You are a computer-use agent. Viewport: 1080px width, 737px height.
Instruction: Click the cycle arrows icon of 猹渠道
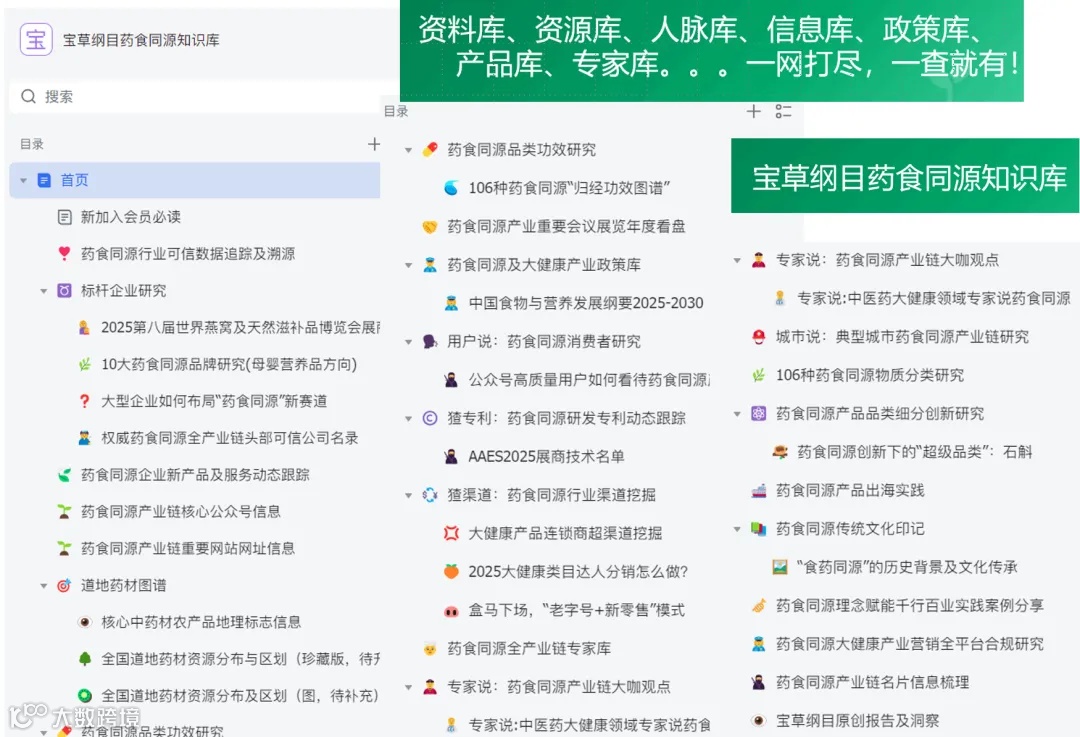(430, 495)
